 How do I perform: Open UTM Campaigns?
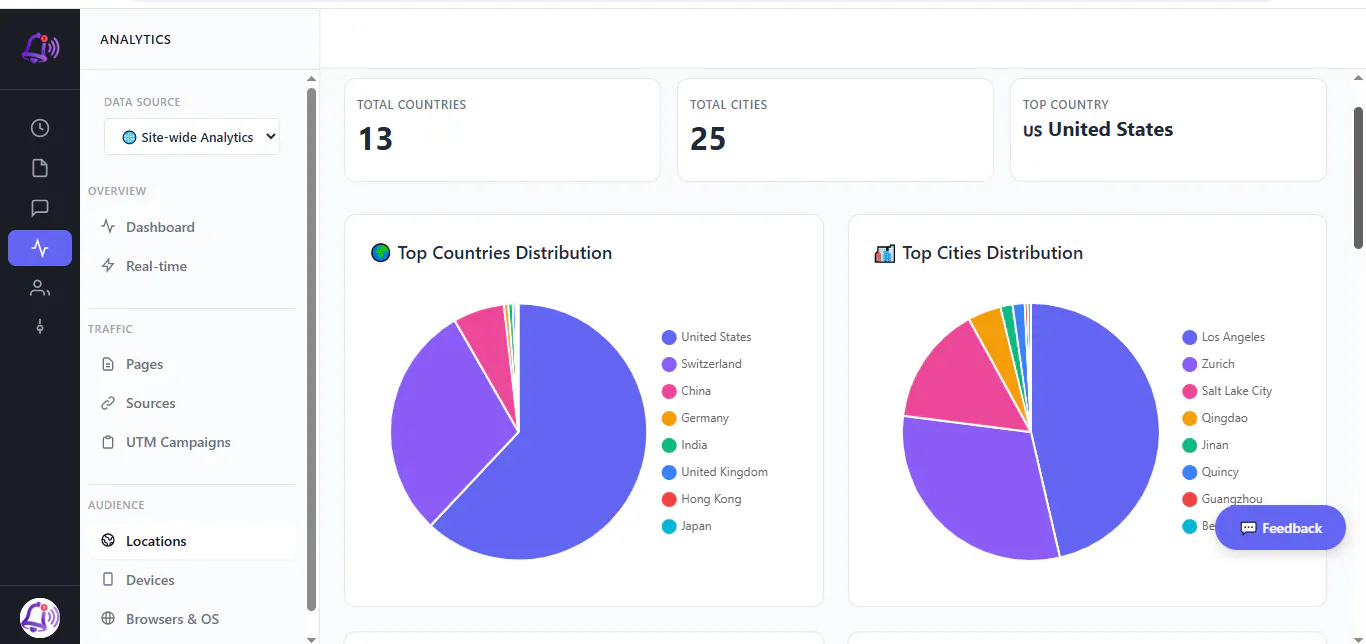tap(192, 442)
